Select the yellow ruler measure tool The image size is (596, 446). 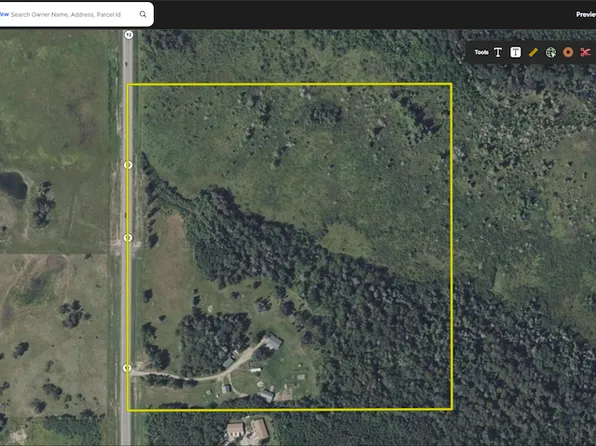[533, 52]
